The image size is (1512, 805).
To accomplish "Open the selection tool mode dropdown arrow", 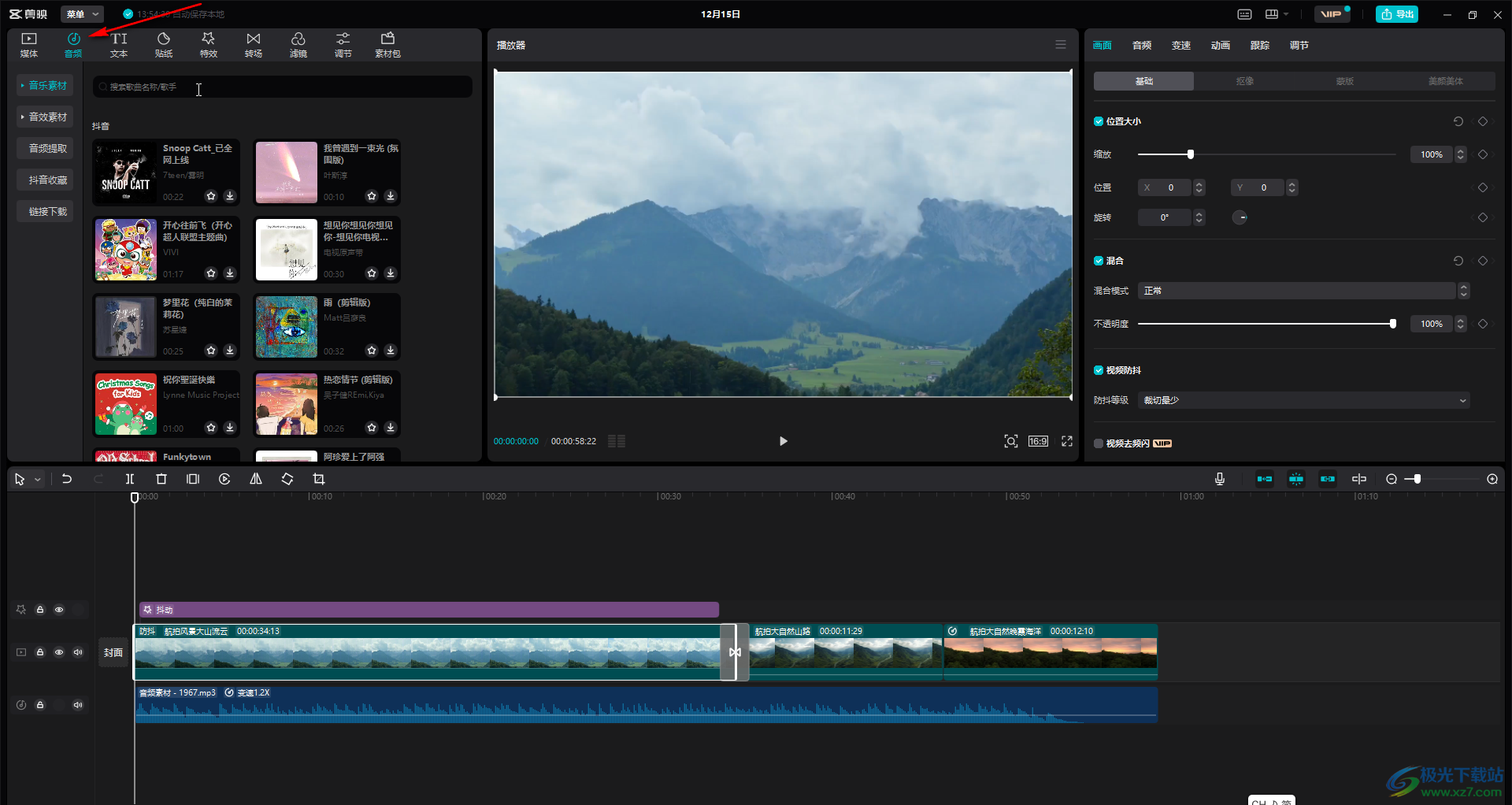I will [38, 479].
